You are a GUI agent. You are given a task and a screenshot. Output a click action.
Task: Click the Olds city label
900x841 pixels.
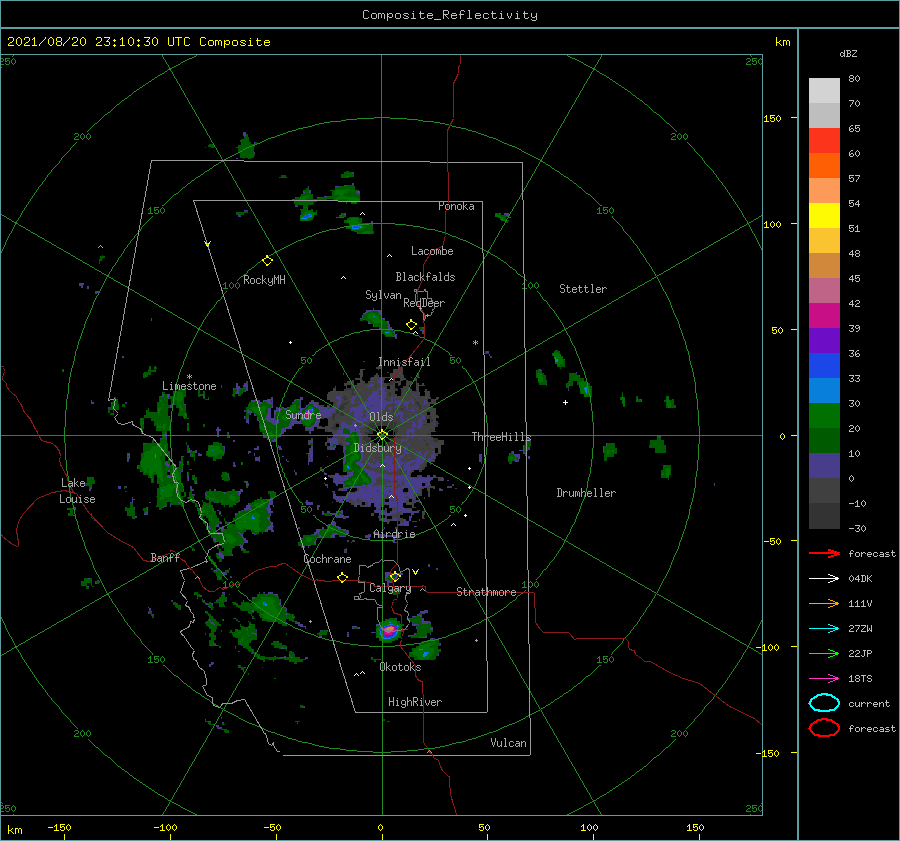point(381,417)
